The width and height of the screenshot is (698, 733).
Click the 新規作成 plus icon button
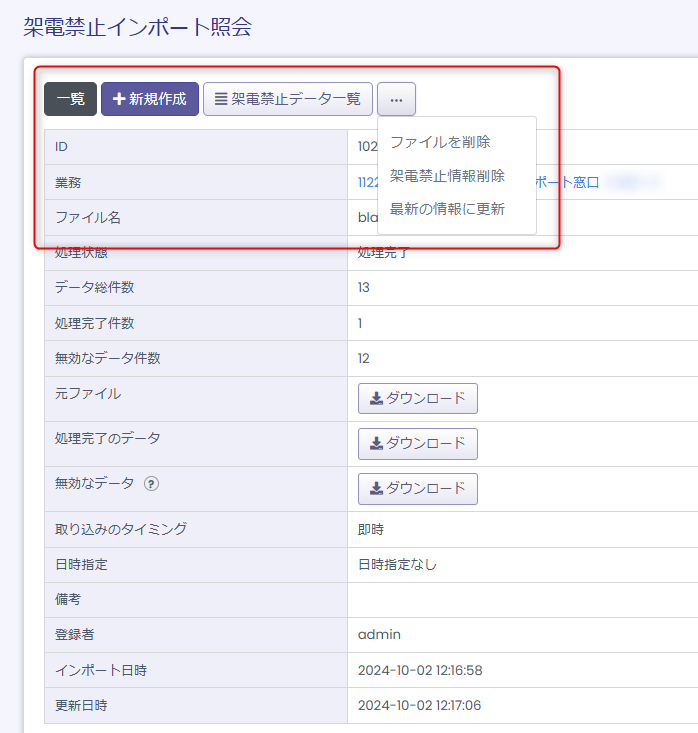pos(150,99)
